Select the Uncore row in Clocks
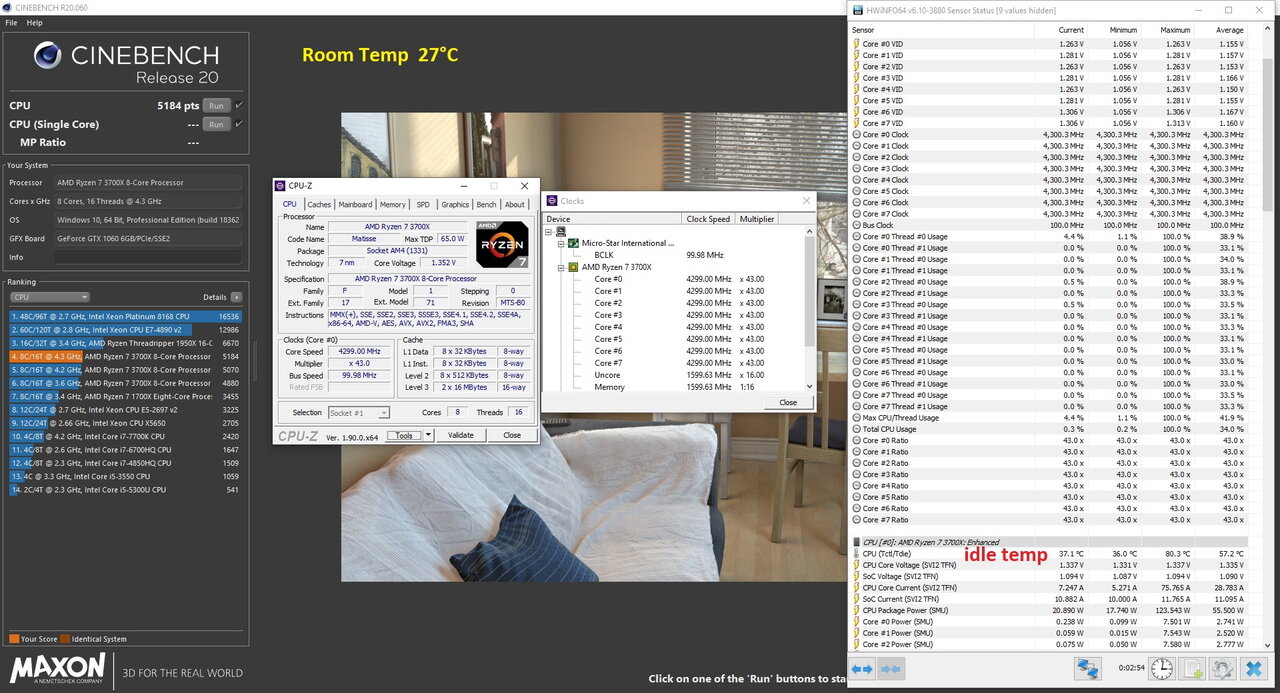The image size is (1280, 693). (x=678, y=375)
